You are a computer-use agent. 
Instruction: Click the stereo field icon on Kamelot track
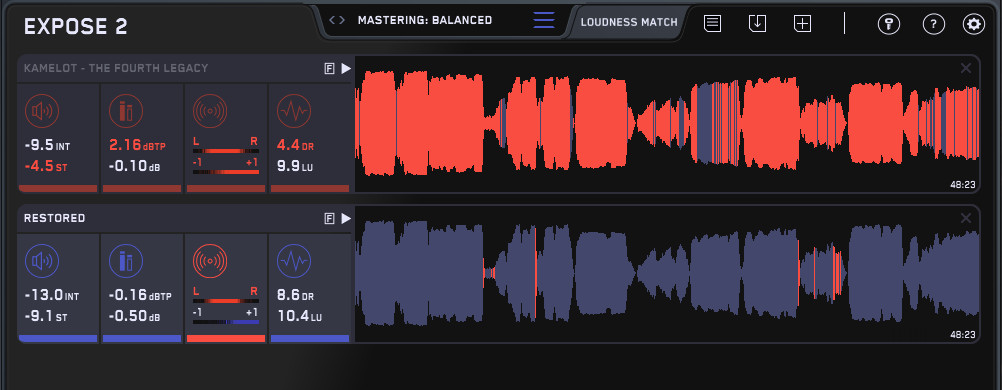click(x=210, y=111)
